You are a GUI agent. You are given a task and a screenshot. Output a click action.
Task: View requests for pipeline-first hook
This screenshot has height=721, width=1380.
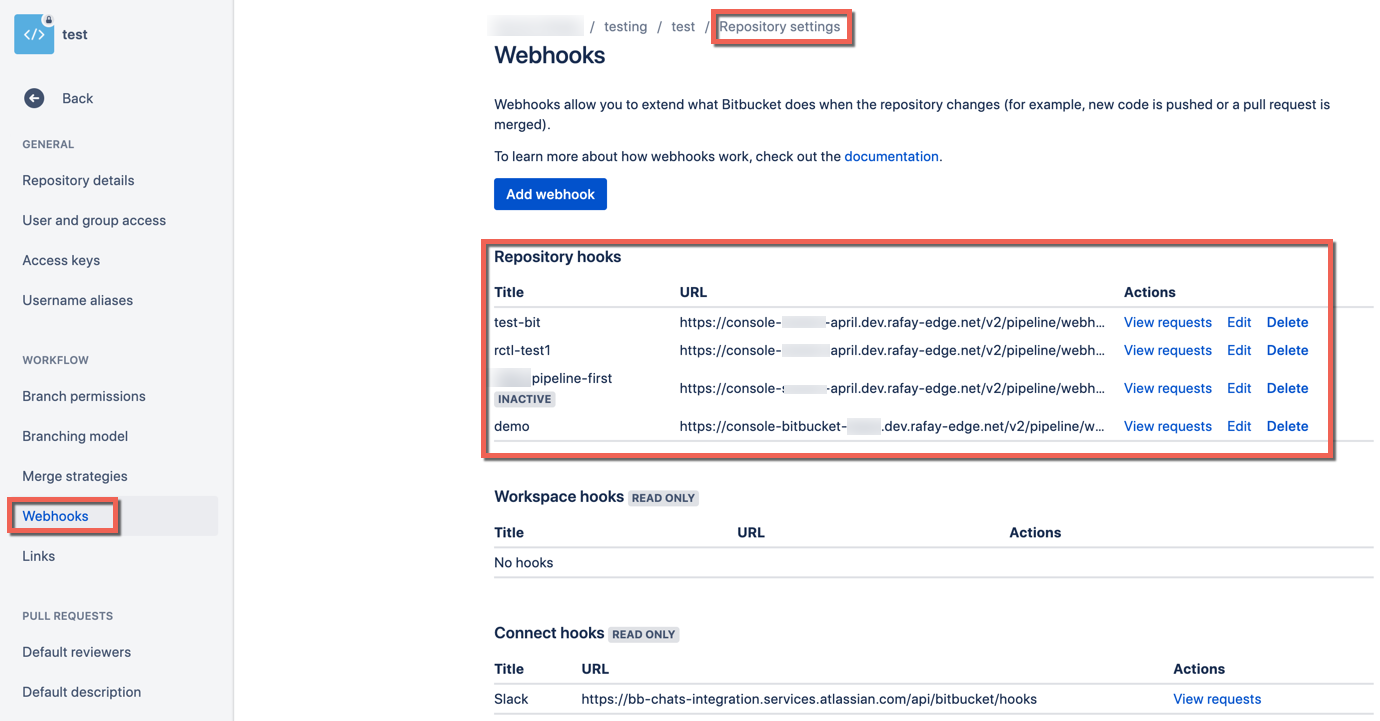coord(1167,388)
